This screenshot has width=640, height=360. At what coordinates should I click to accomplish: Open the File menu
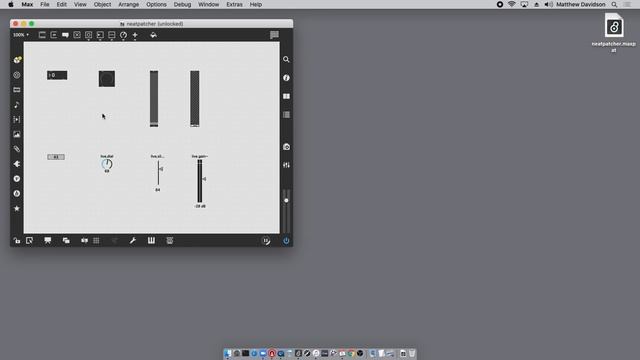click(x=45, y=4)
